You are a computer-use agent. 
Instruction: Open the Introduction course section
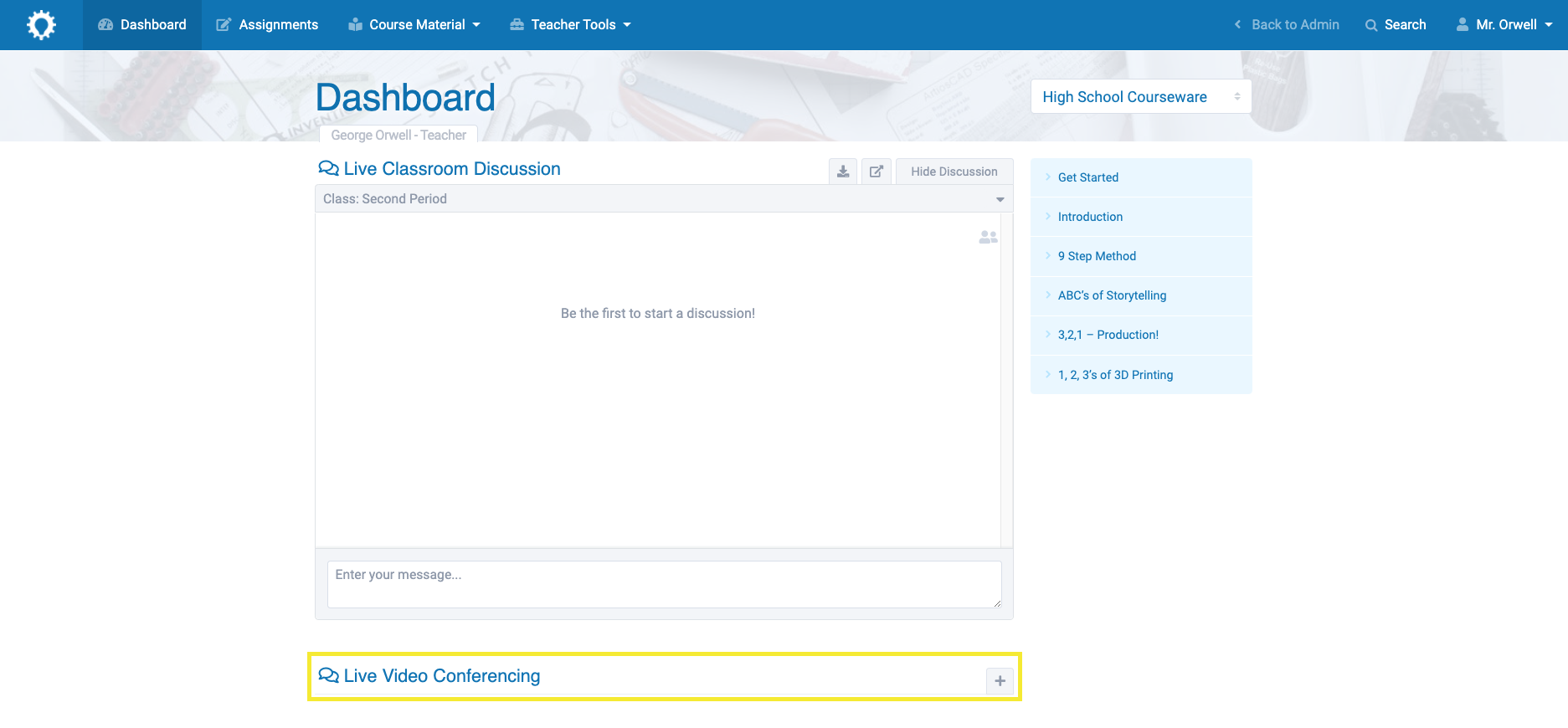(1141, 217)
